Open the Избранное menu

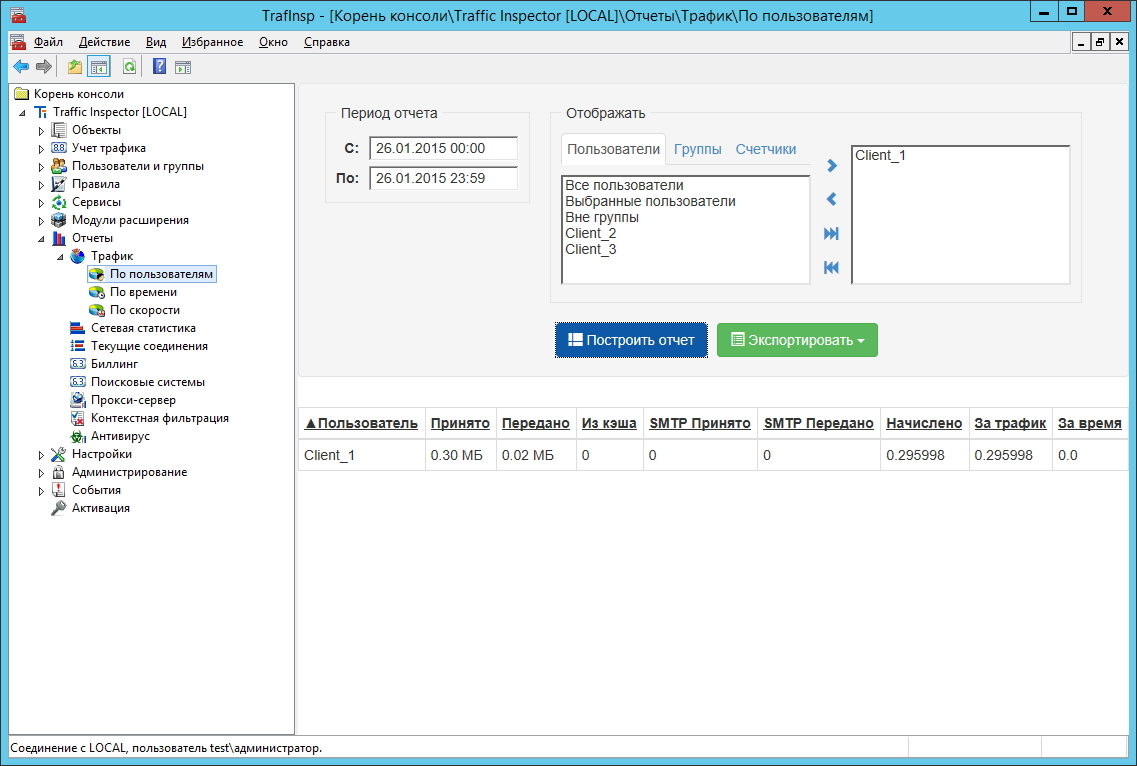212,42
